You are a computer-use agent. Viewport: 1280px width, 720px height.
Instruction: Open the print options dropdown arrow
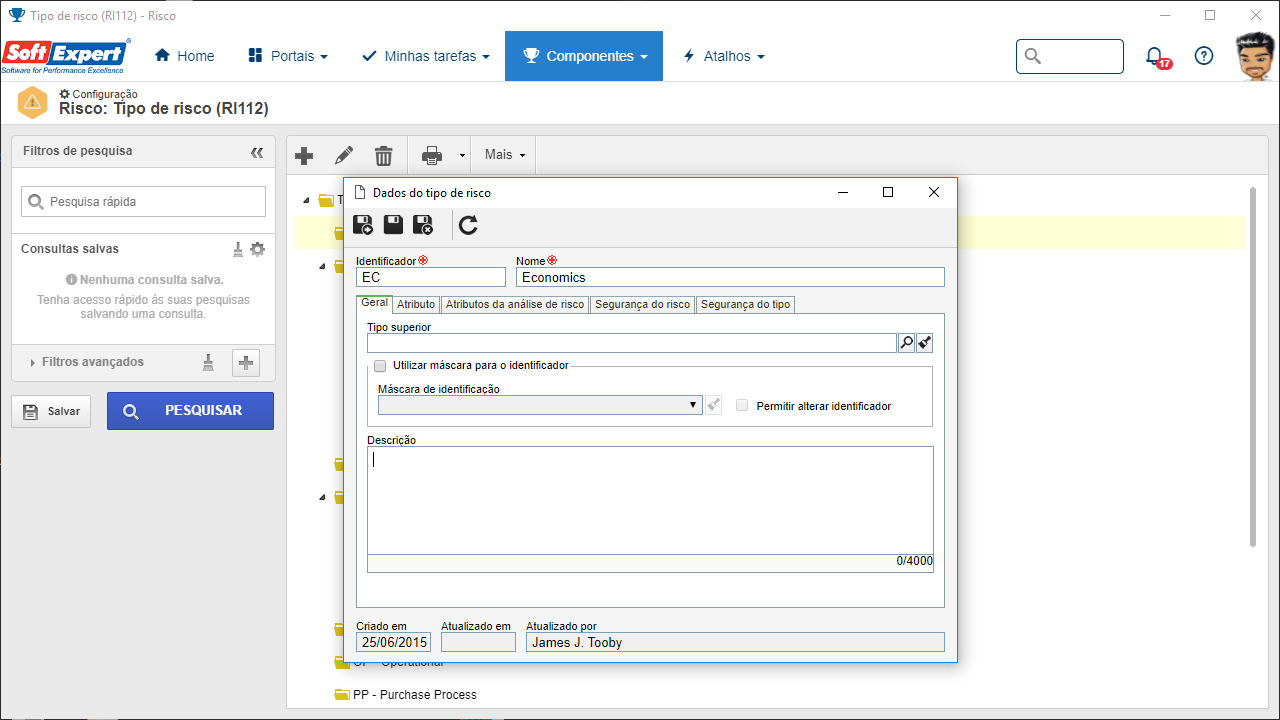[x=462, y=156]
